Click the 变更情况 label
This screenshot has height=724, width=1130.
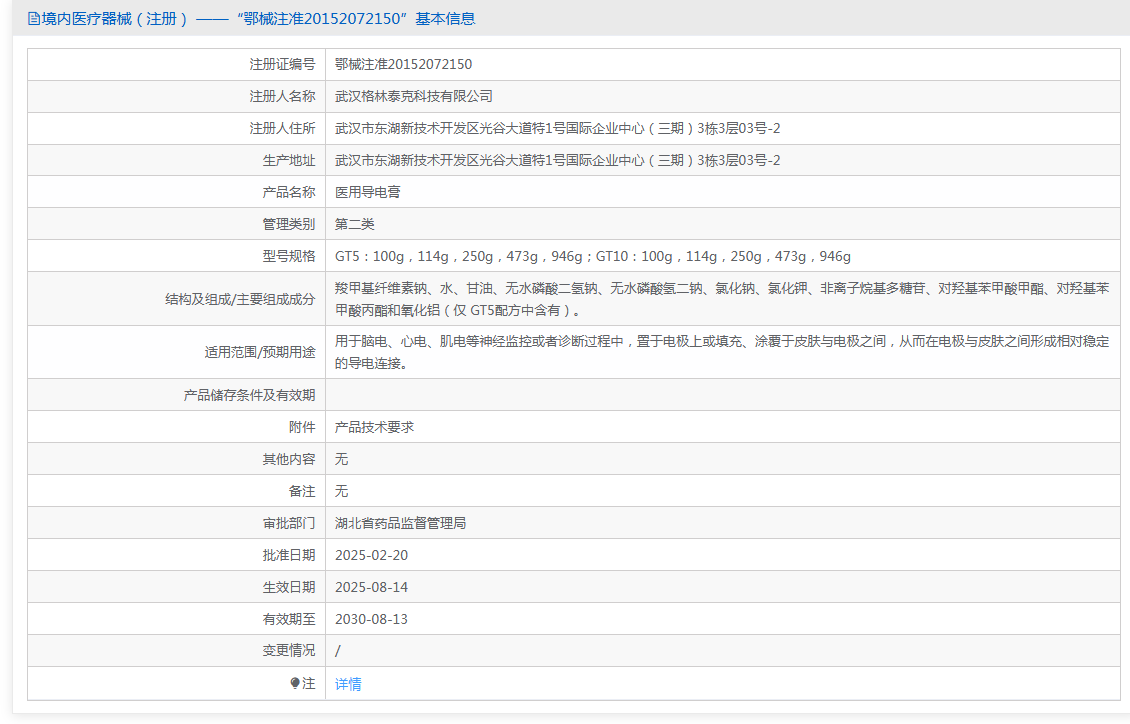[x=289, y=651]
